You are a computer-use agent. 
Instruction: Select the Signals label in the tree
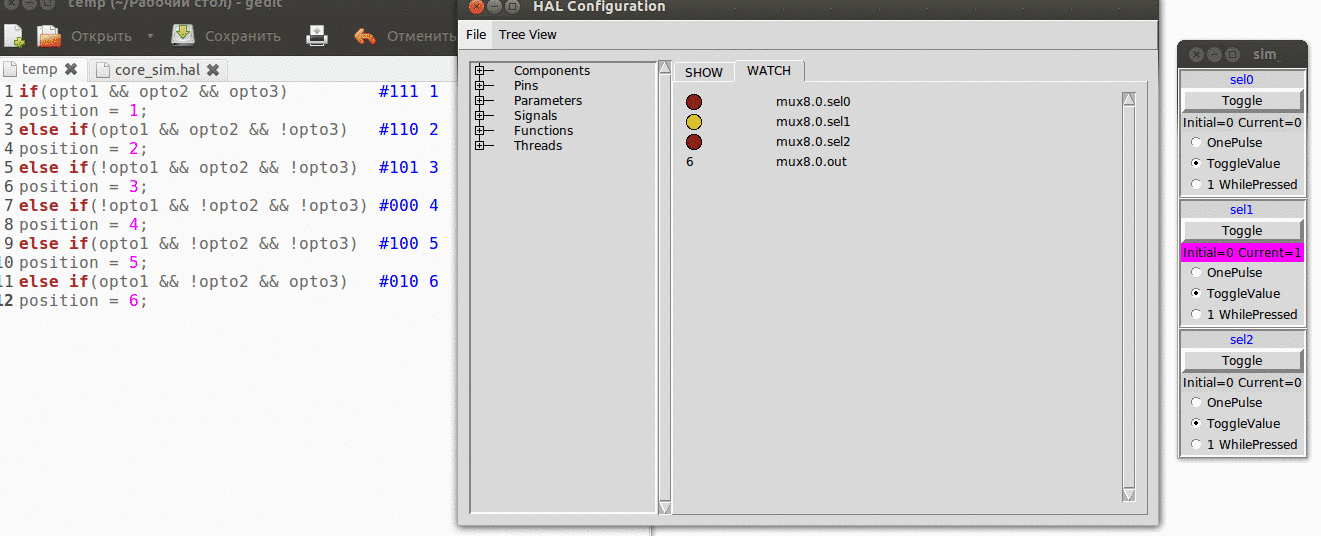(536, 116)
